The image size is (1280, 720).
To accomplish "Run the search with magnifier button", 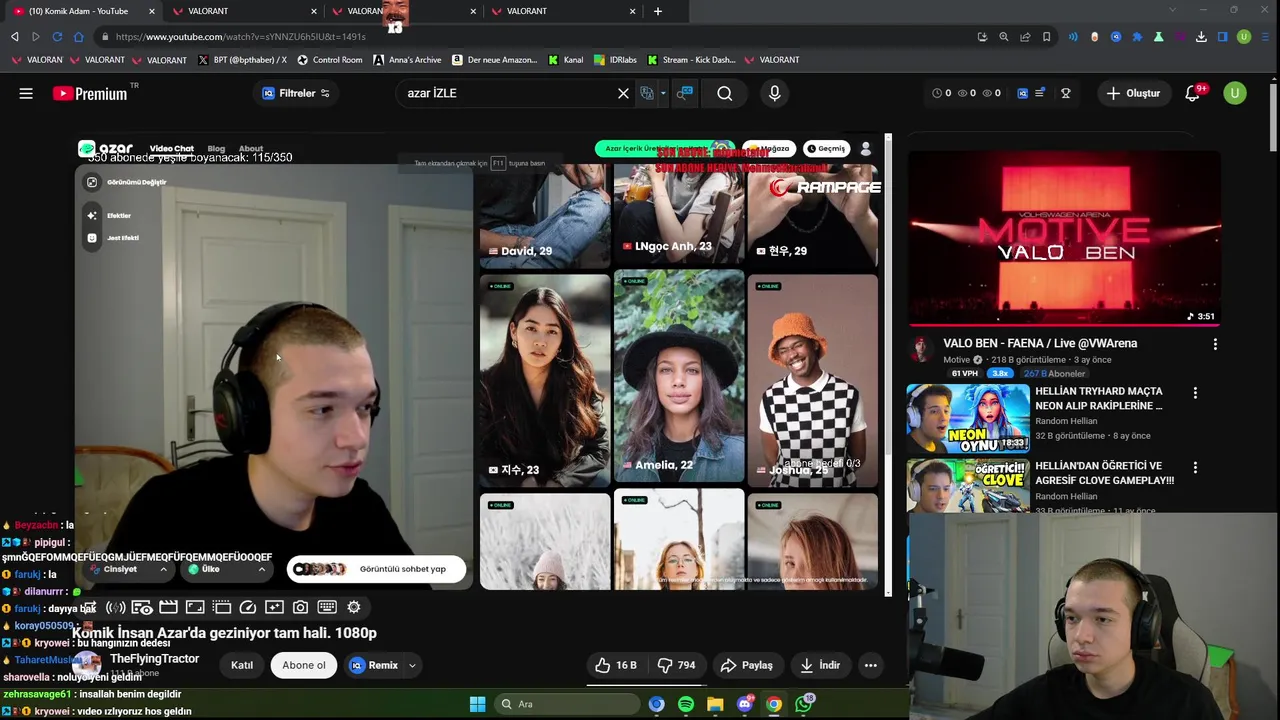I will [725, 93].
